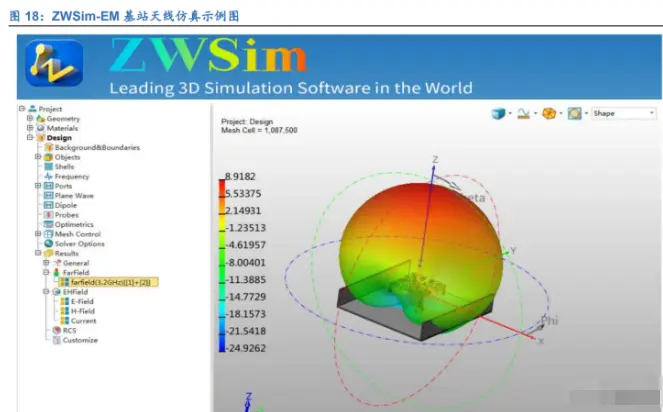Click the 8.9182 color scale maximum
The height and width of the screenshot is (412, 663).
[240, 176]
